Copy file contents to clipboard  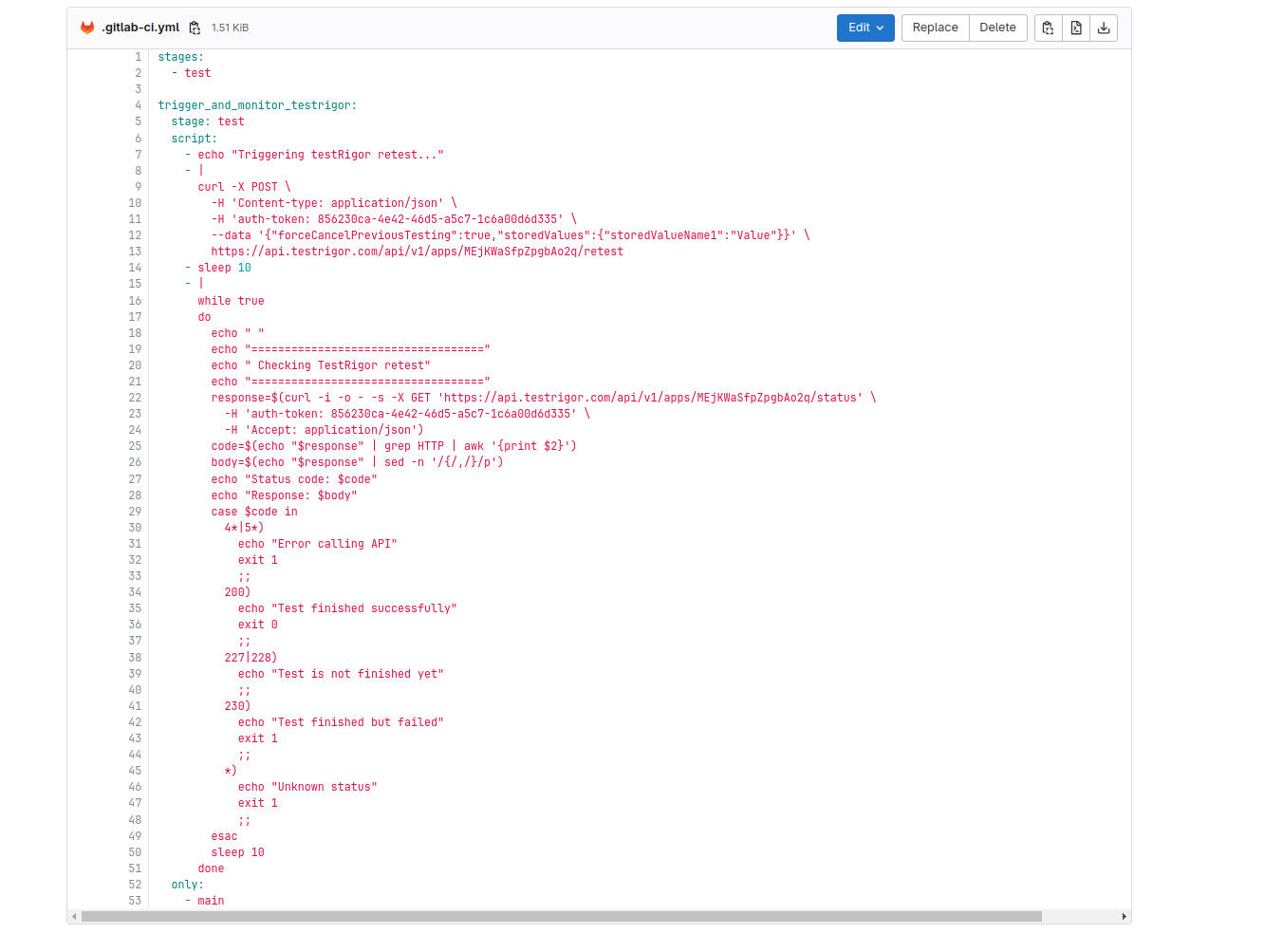(1048, 28)
